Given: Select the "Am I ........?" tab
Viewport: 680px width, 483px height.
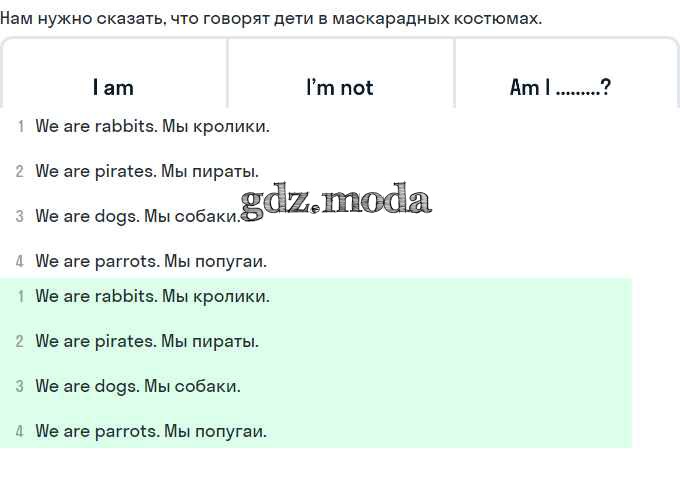Looking at the screenshot, I should coord(560,87).
